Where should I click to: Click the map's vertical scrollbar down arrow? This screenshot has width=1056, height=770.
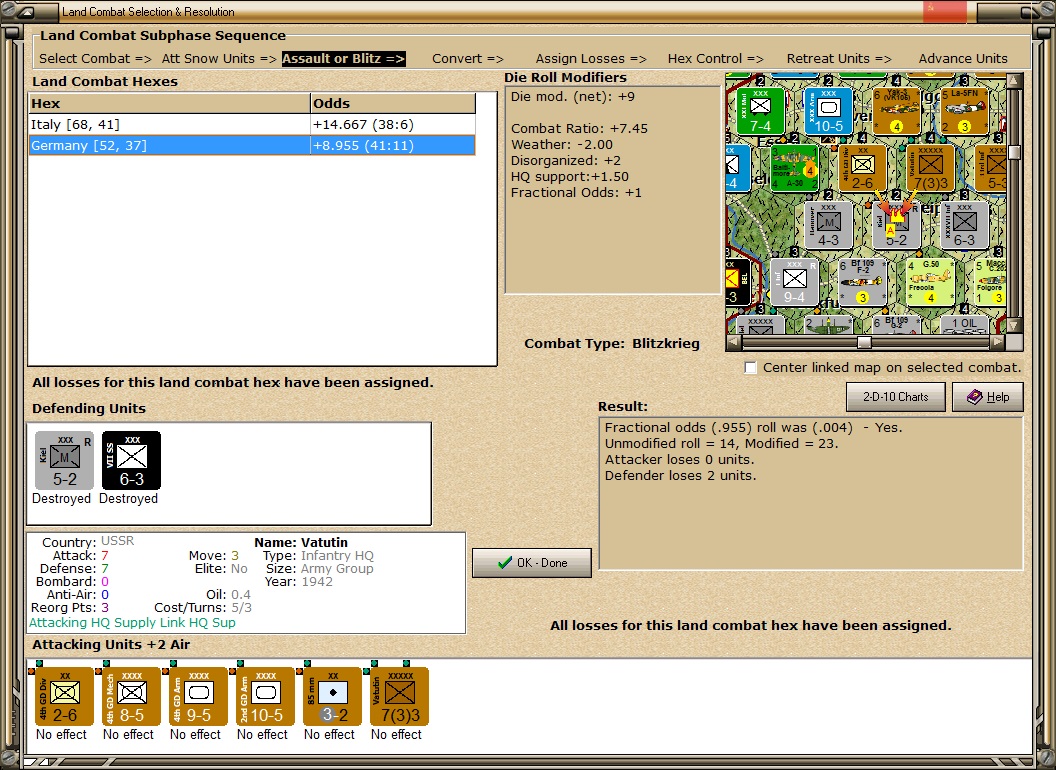tap(1014, 325)
